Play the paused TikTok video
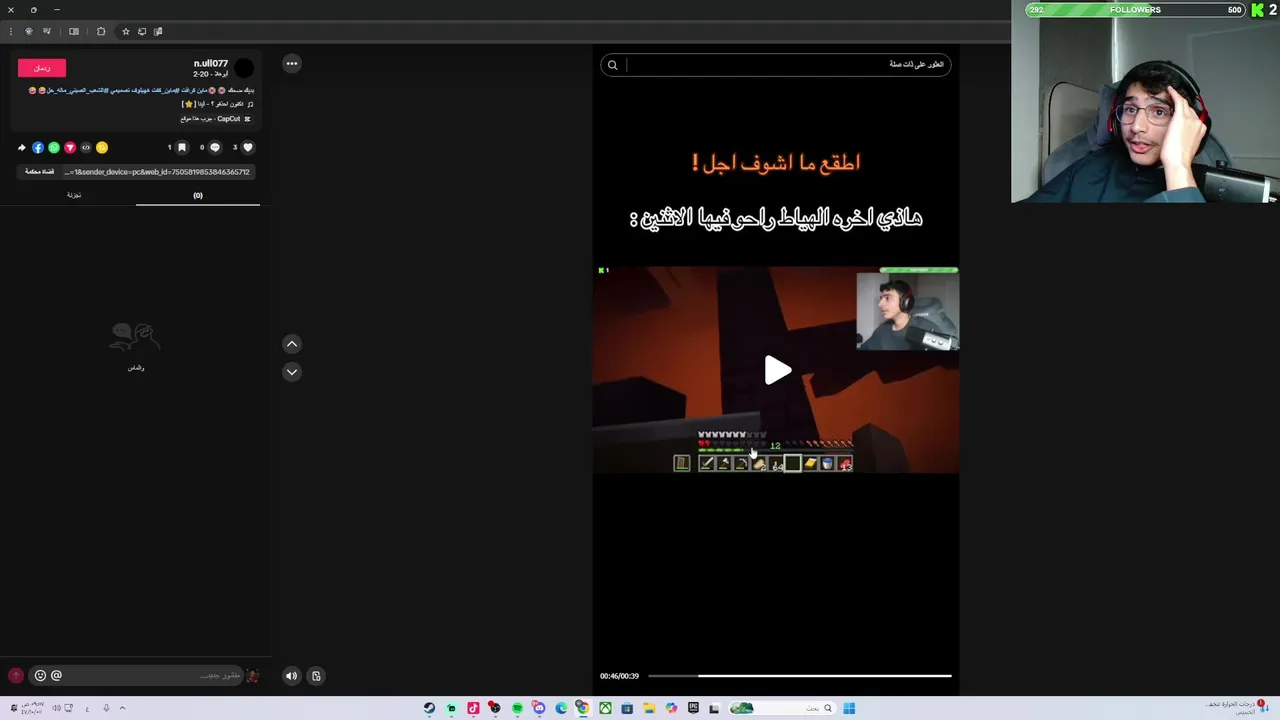Viewport: 1280px width, 720px height. [x=777, y=370]
